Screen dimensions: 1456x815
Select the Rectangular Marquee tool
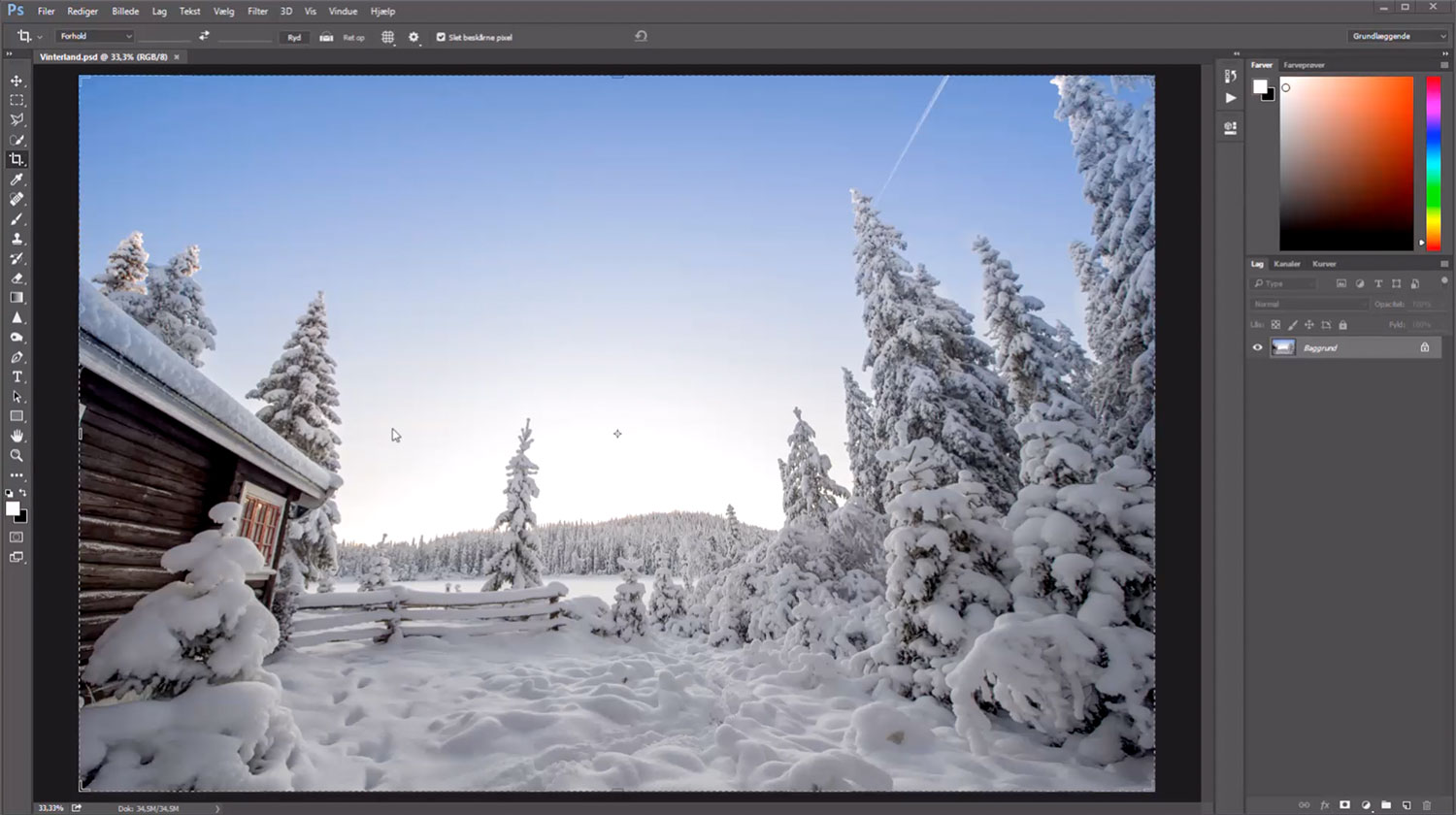[x=17, y=100]
